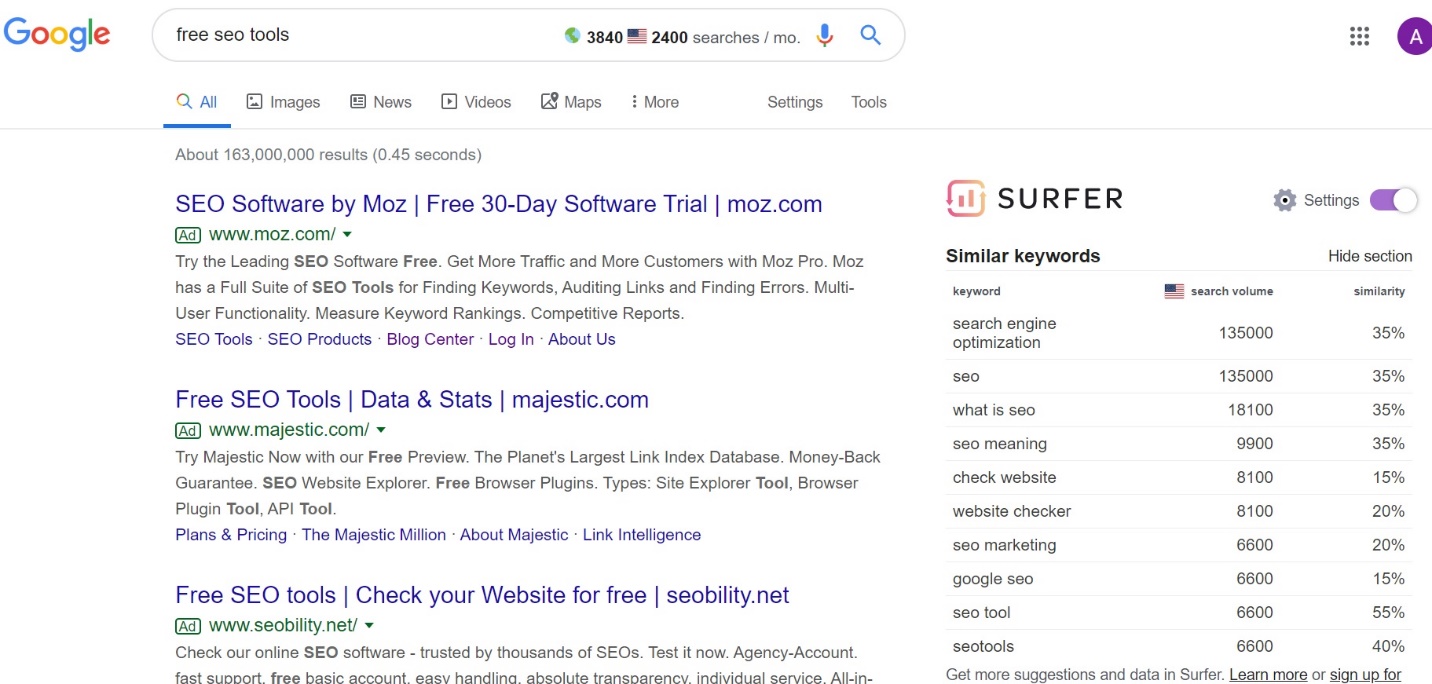Screen dimensions: 1432x684
Task: Open the Majestic Free SEO Tools ad title
Action: click(x=412, y=400)
